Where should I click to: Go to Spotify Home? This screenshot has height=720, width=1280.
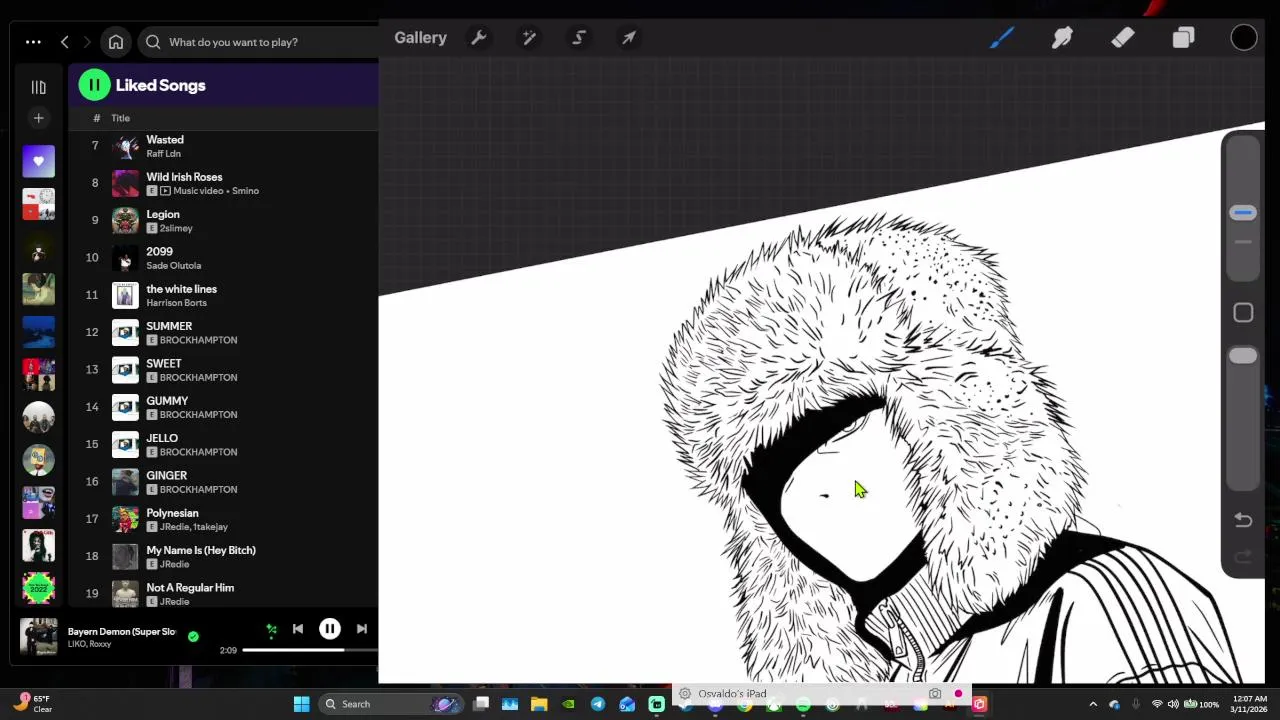[x=116, y=42]
